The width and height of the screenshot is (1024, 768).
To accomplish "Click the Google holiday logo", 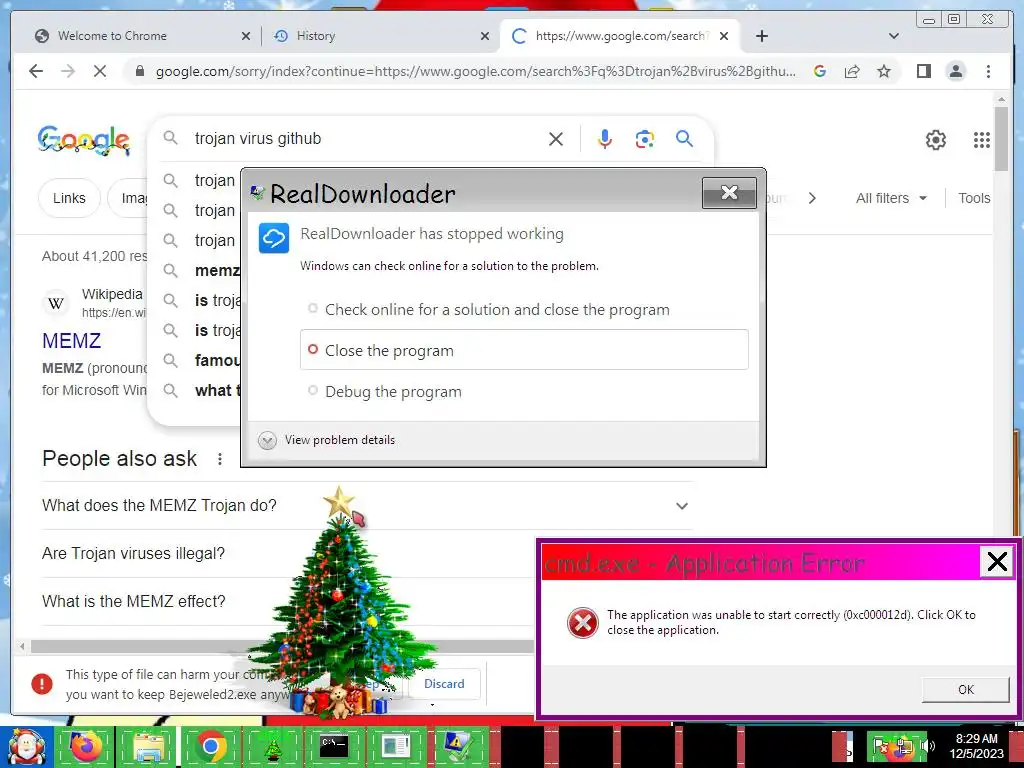I will 84,140.
